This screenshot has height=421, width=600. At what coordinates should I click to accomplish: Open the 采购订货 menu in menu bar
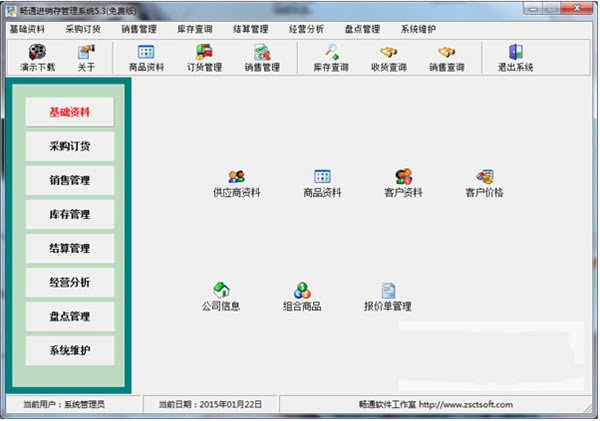pyautogui.click(x=83, y=29)
